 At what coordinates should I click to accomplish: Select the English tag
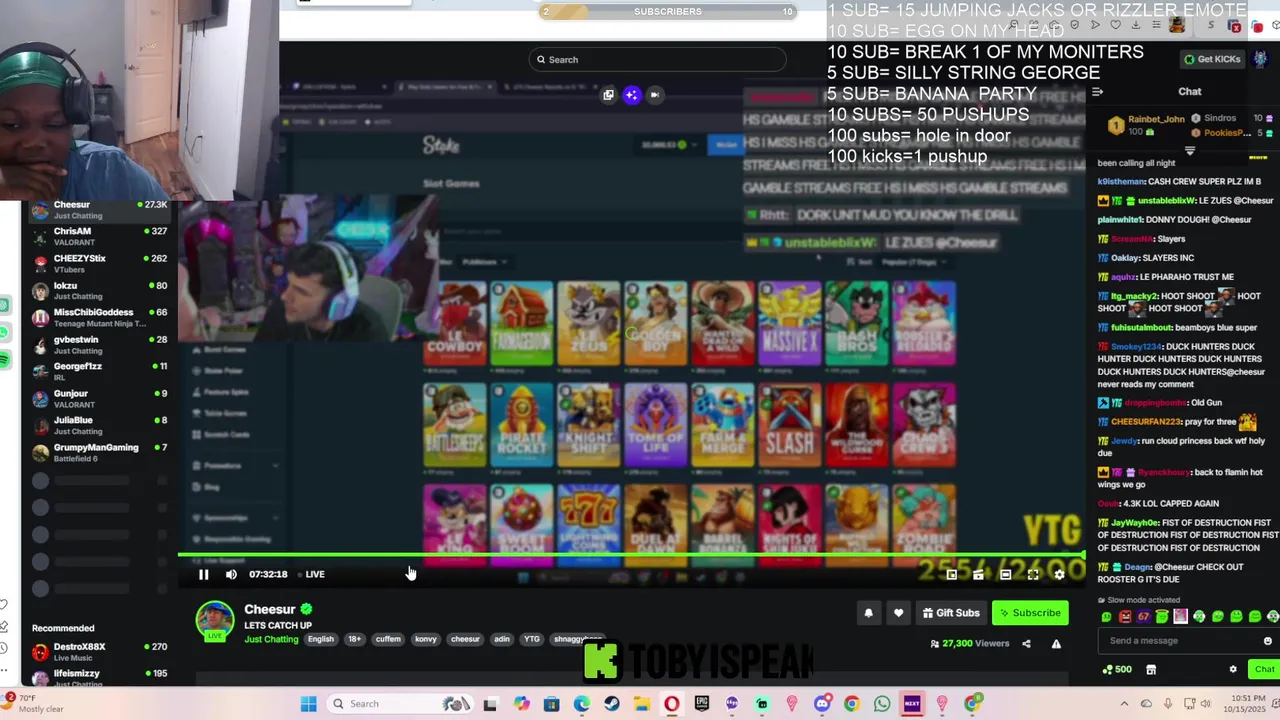coord(320,639)
